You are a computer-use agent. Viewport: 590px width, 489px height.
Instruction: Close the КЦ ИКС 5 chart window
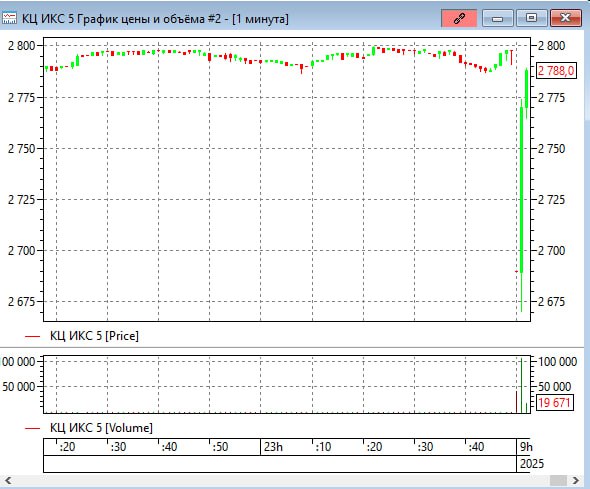pyautogui.click(x=566, y=18)
